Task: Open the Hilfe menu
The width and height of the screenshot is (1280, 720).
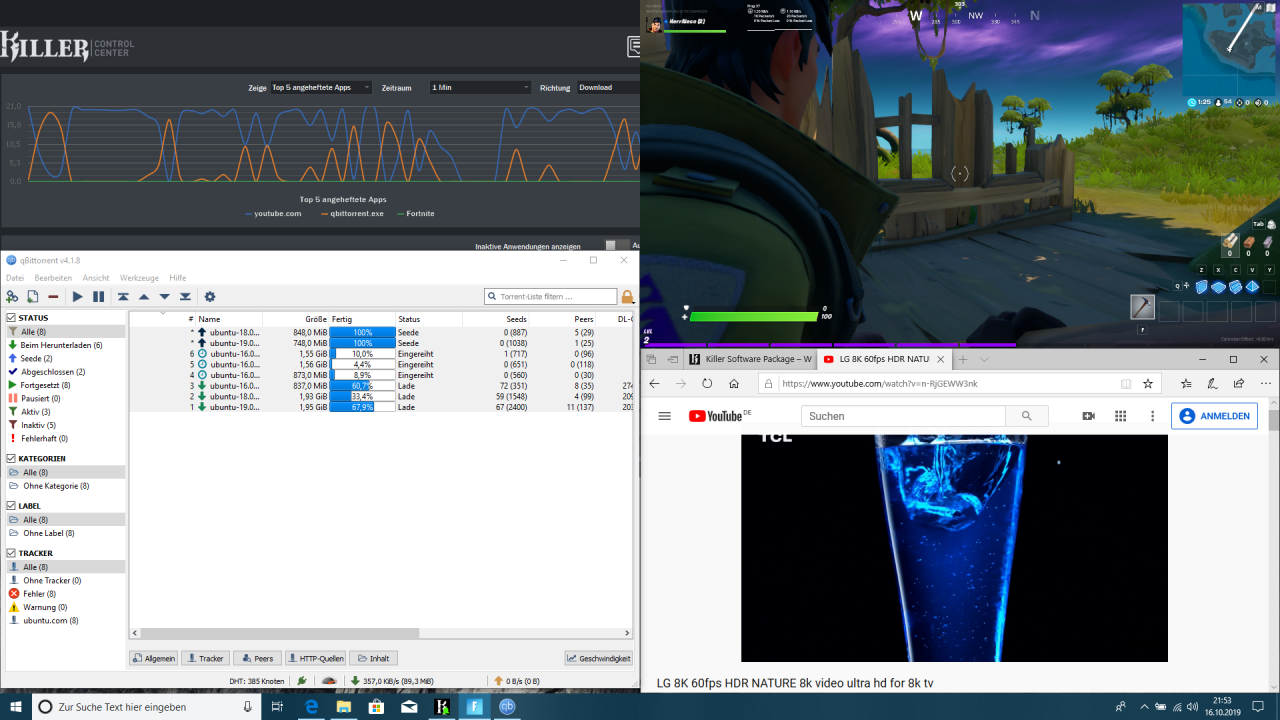Action: [177, 278]
